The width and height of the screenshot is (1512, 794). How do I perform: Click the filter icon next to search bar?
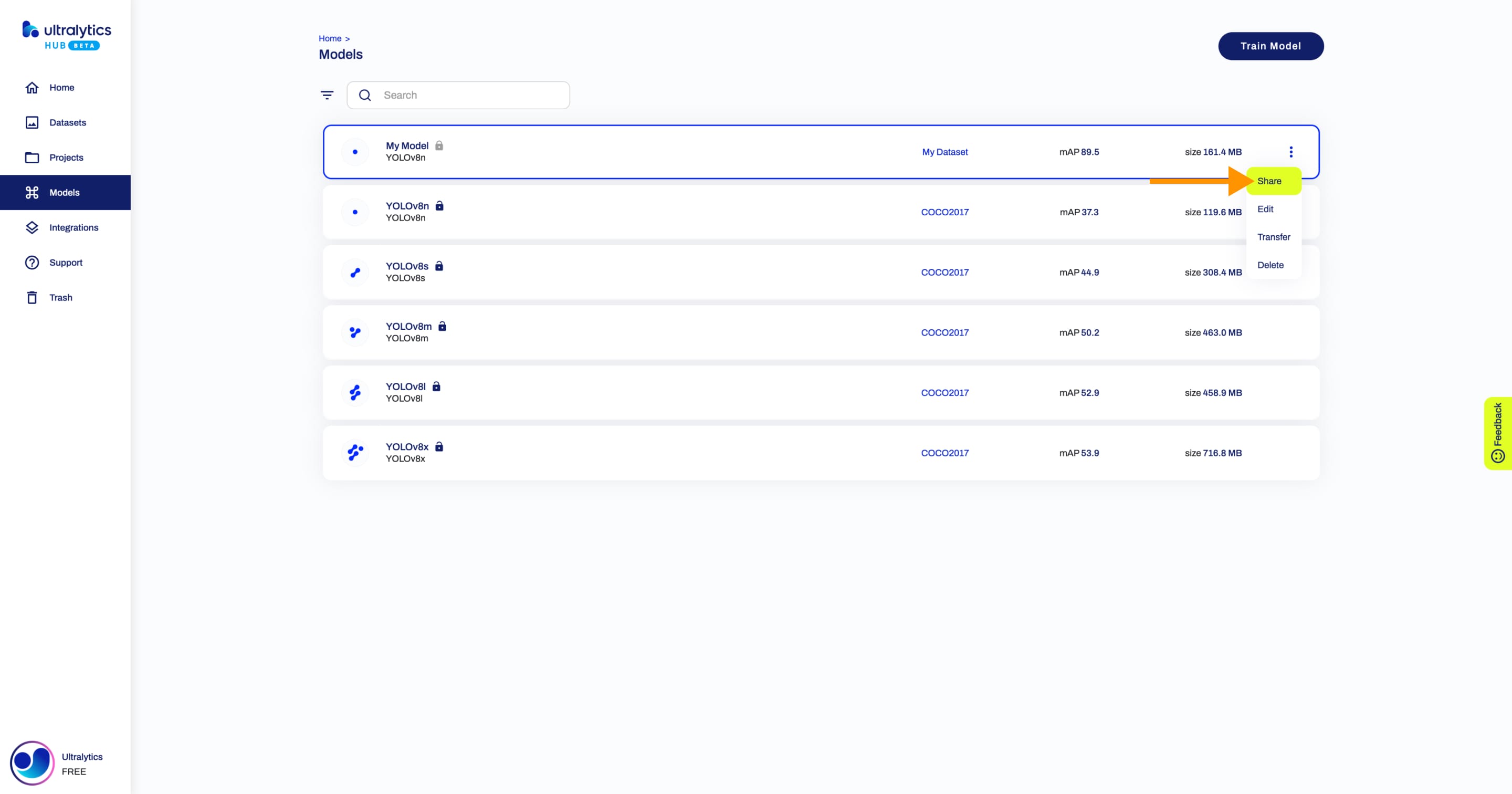pos(328,94)
